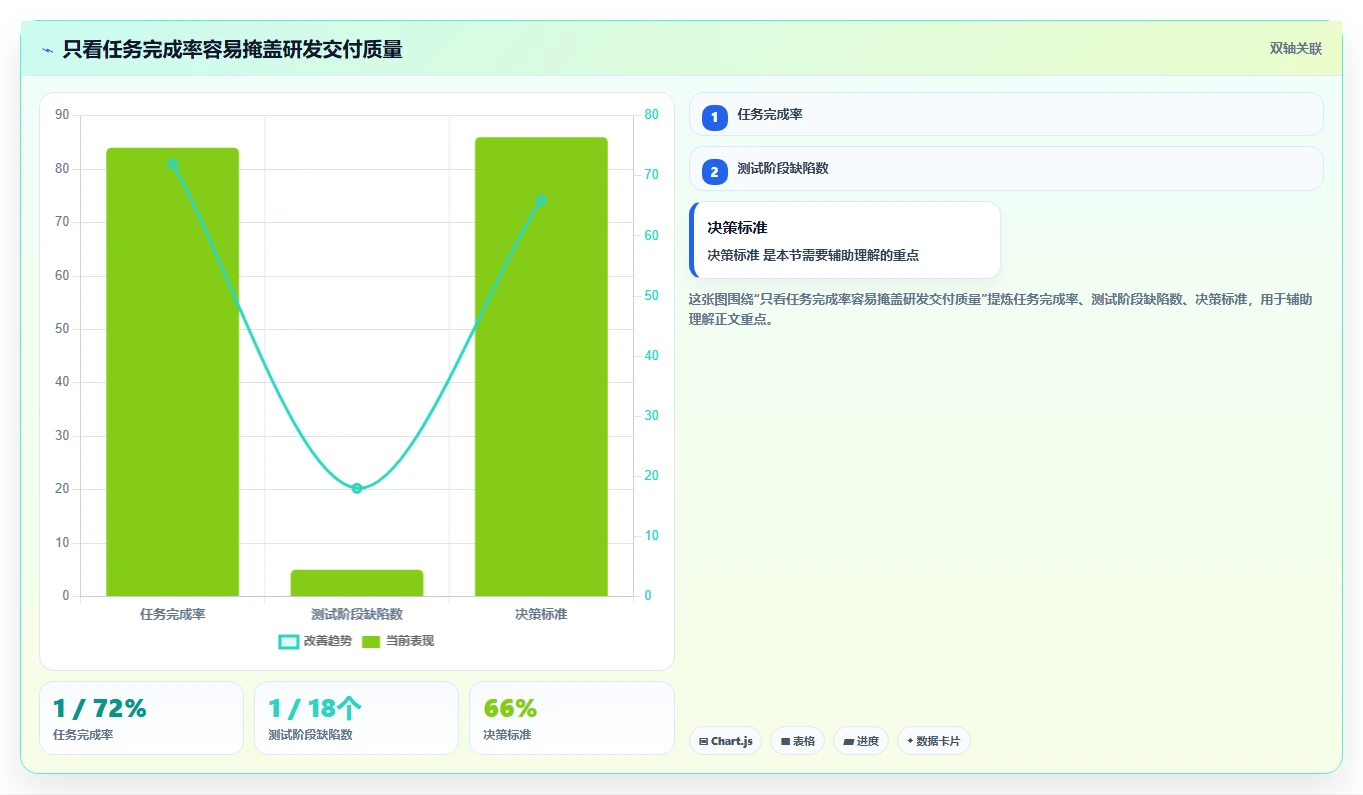
Task: Toggle the 改善趋势 legend entry
Action: point(315,641)
